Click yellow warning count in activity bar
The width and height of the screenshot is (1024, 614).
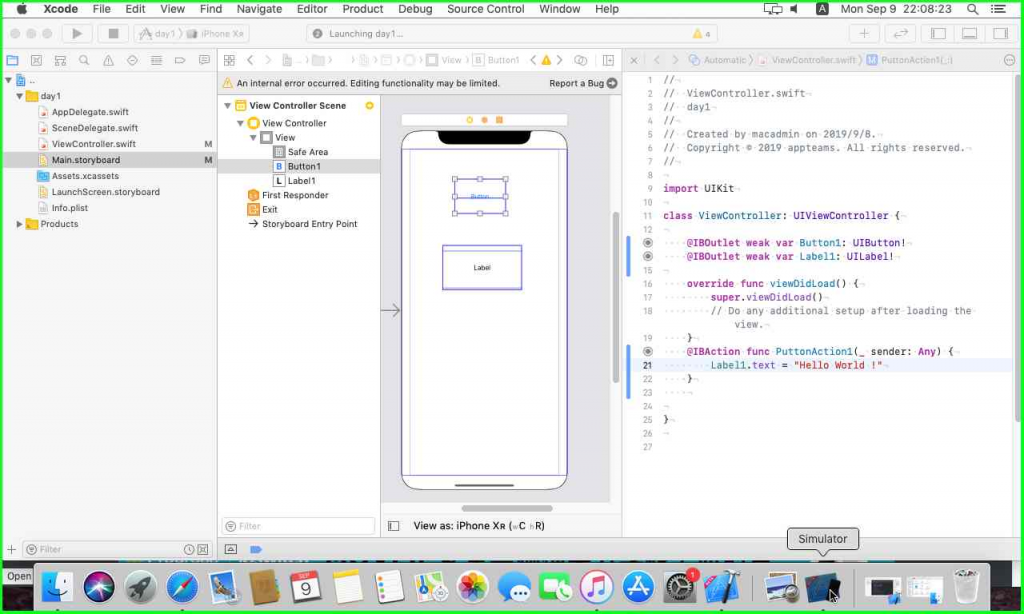pyautogui.click(x=701, y=33)
